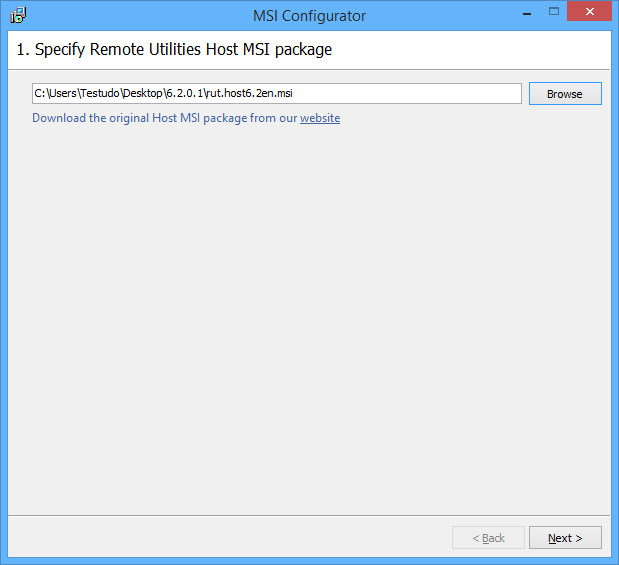Close the MSI Configurator window
The image size is (619, 565).
point(592,14)
